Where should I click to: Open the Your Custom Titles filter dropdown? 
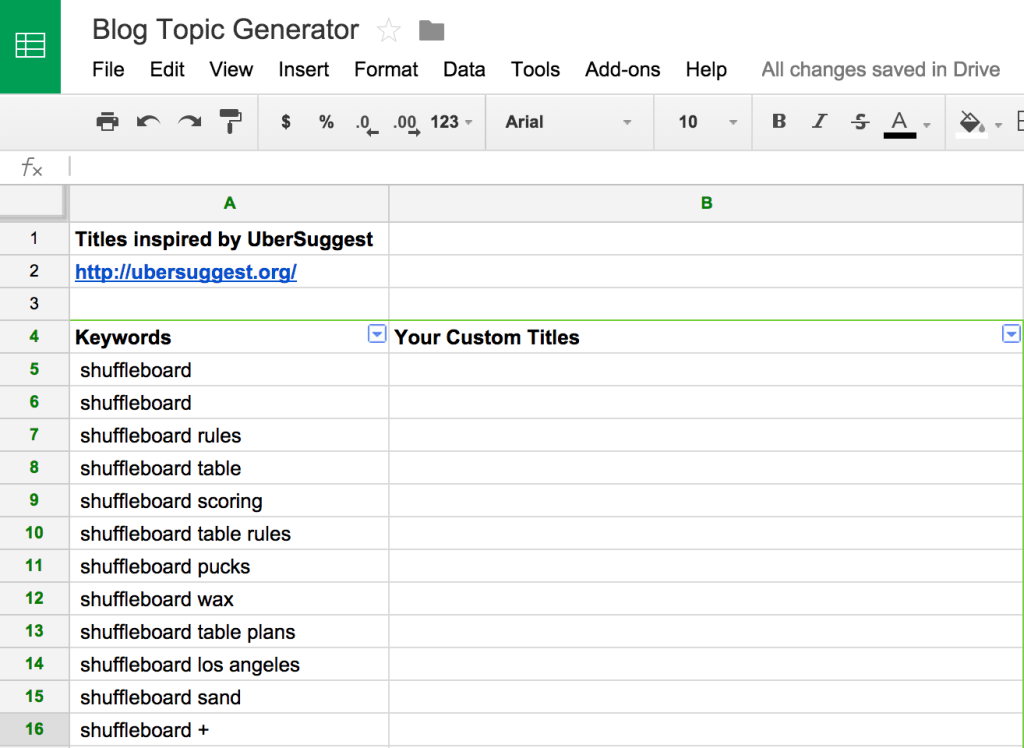[1010, 334]
